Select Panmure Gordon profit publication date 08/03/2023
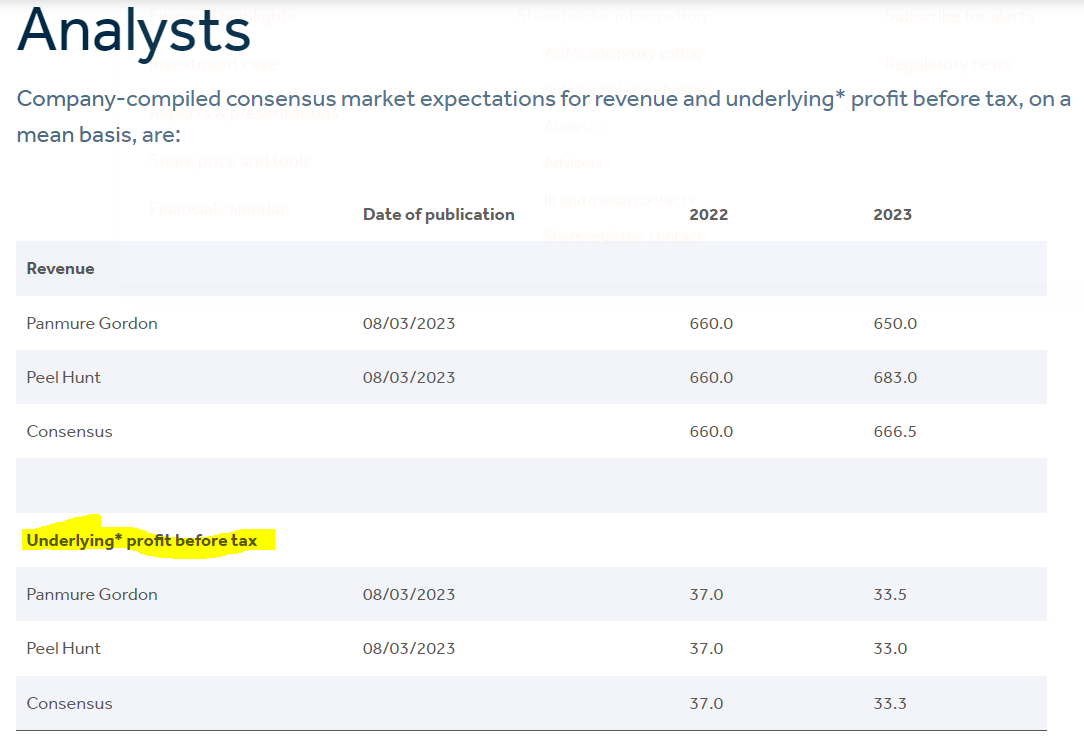This screenshot has height=740, width=1084. click(x=409, y=594)
